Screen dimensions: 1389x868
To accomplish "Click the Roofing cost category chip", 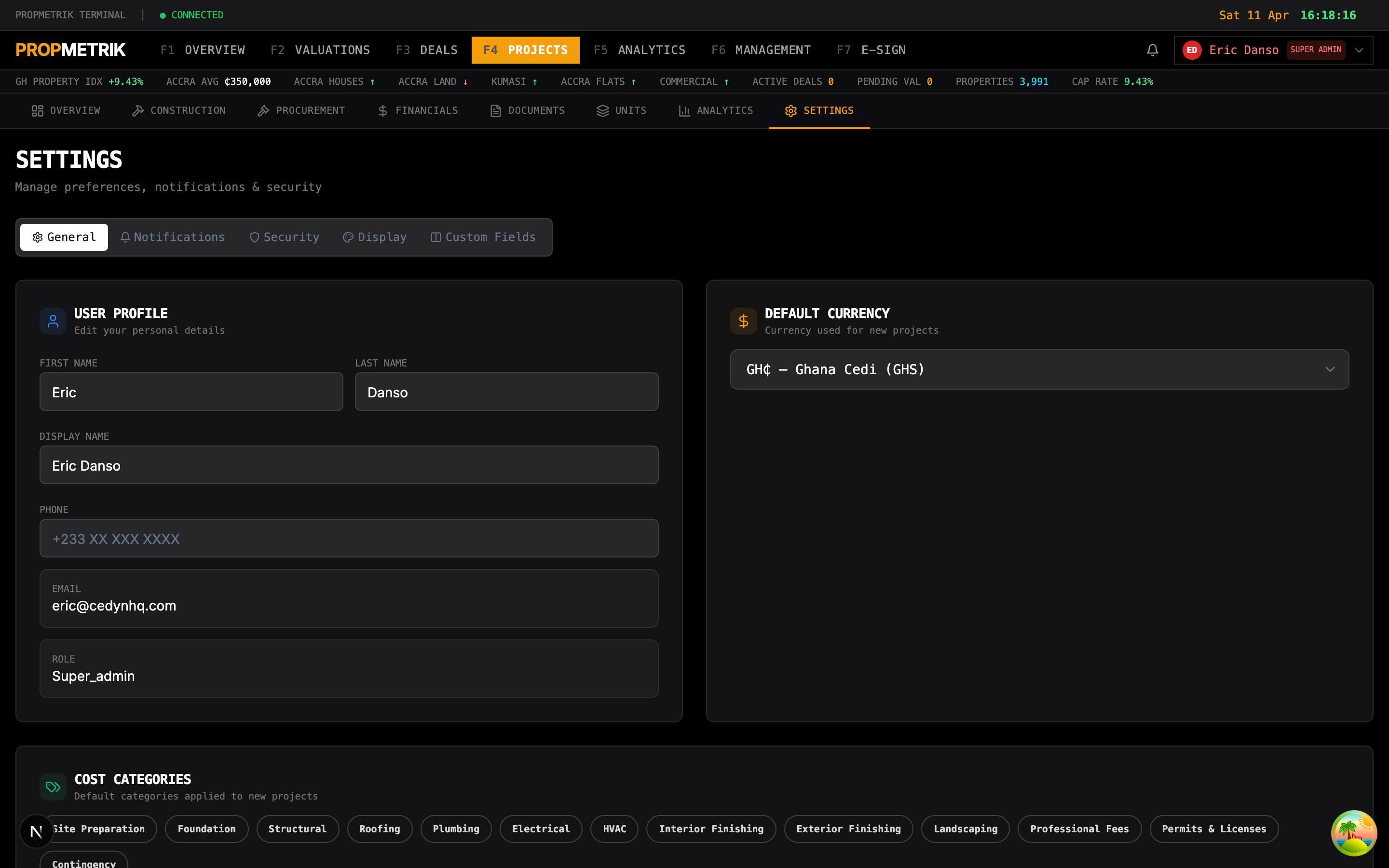I will pos(380,829).
